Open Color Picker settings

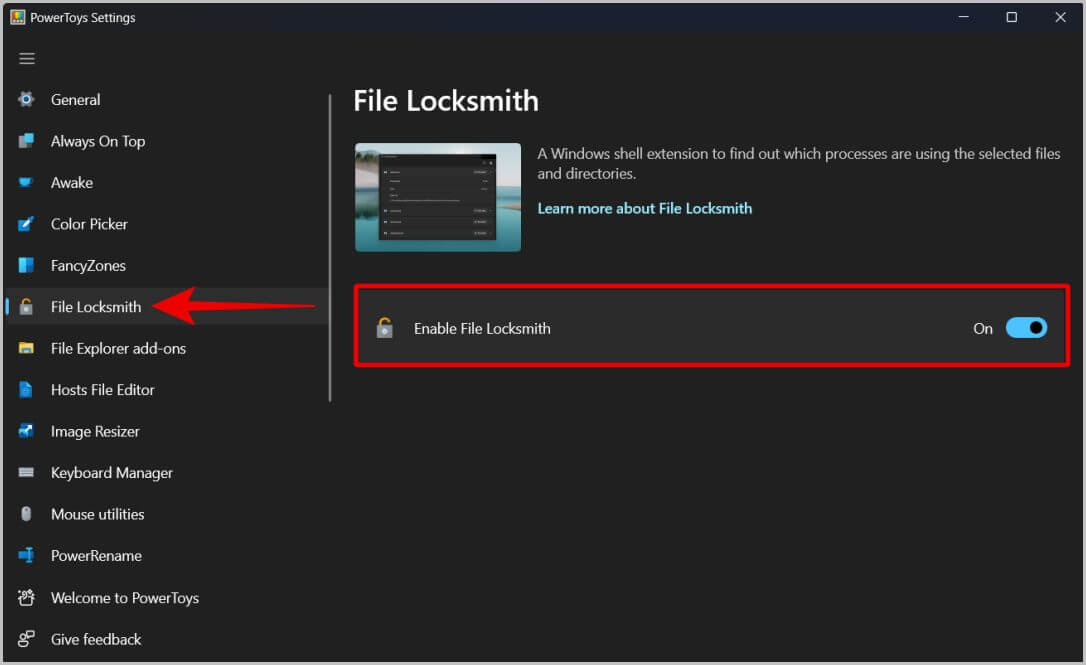click(89, 224)
